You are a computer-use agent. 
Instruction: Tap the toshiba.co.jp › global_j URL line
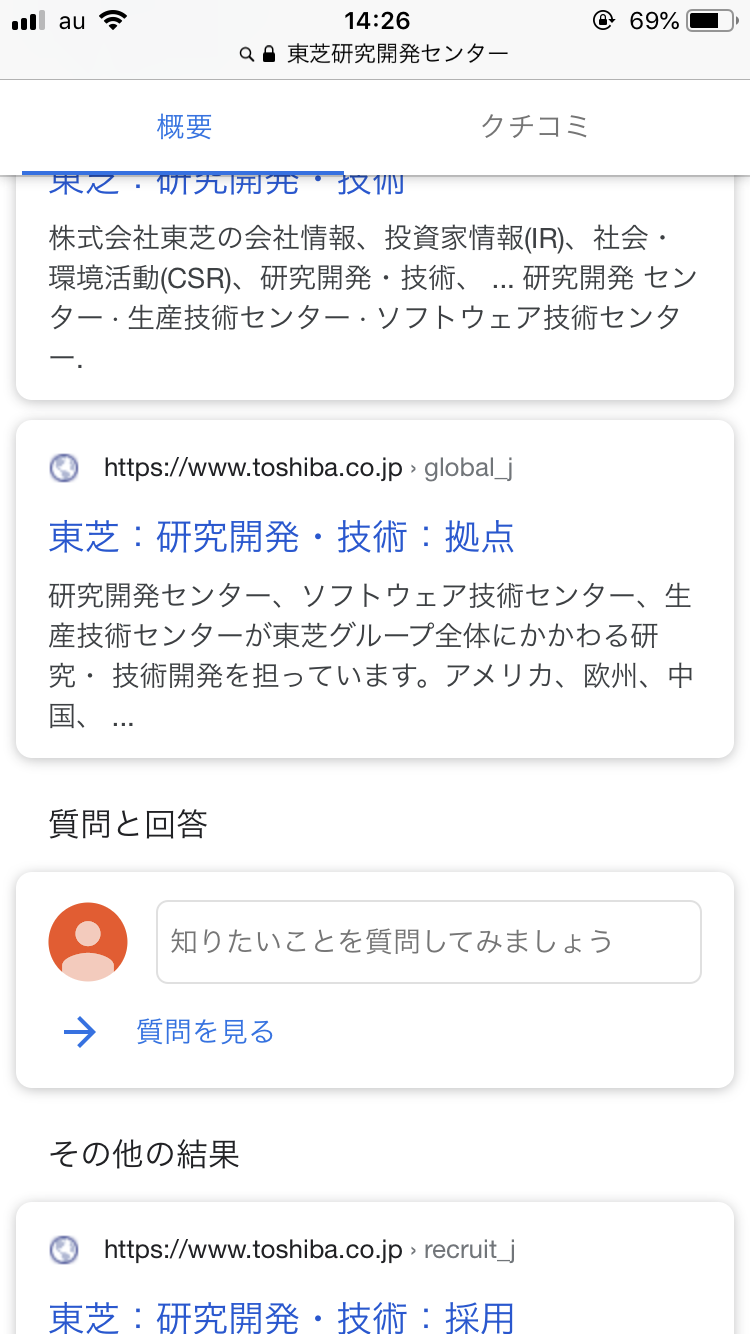tap(308, 467)
